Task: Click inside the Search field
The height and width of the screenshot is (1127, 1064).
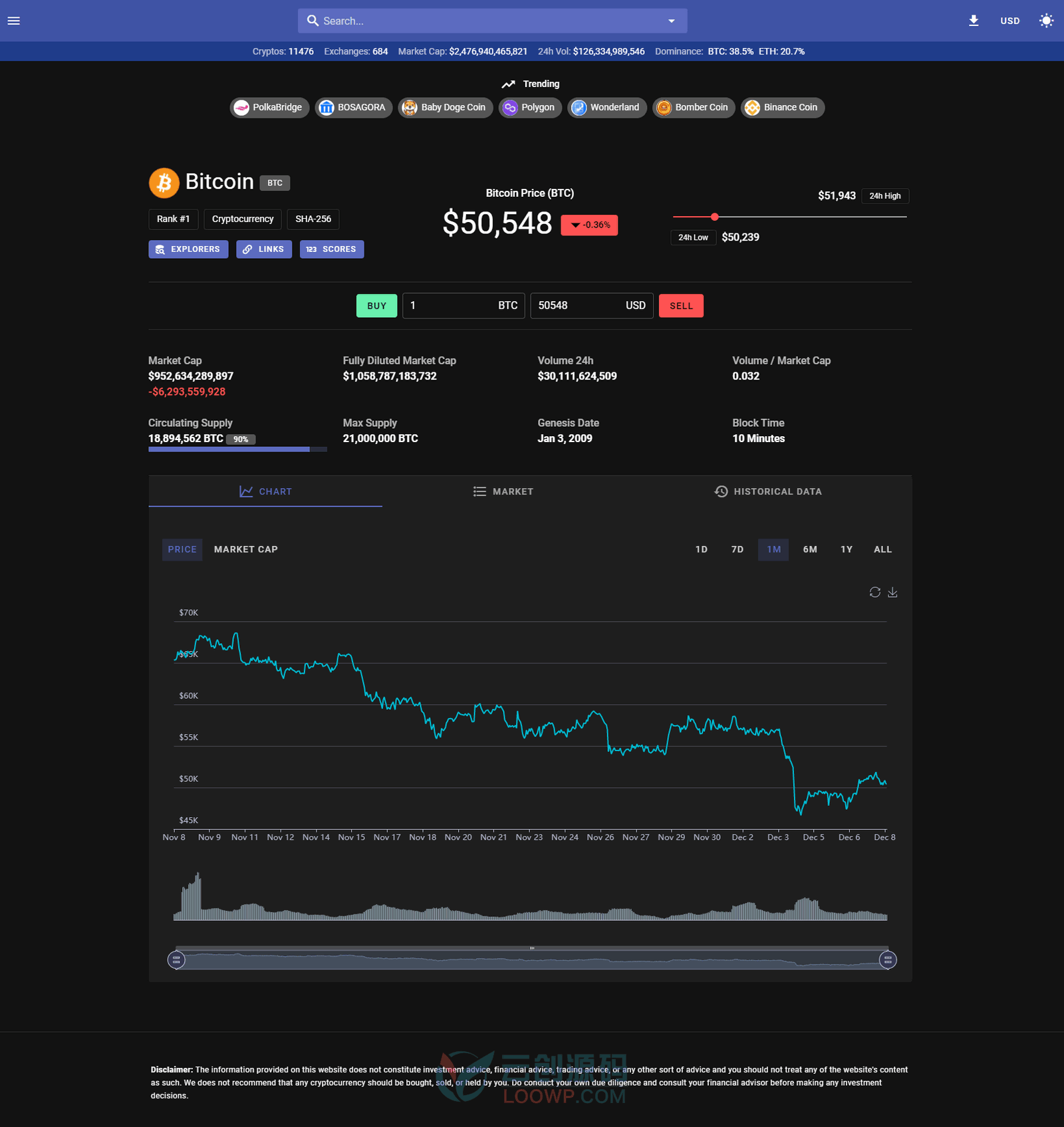Action: pos(492,21)
